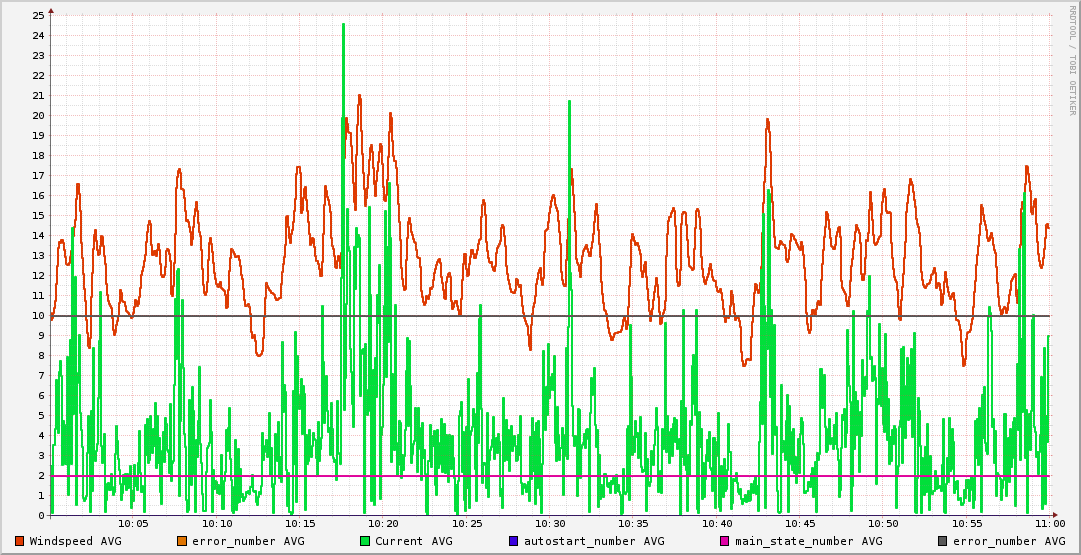Click the y-axis value 10

(39, 315)
